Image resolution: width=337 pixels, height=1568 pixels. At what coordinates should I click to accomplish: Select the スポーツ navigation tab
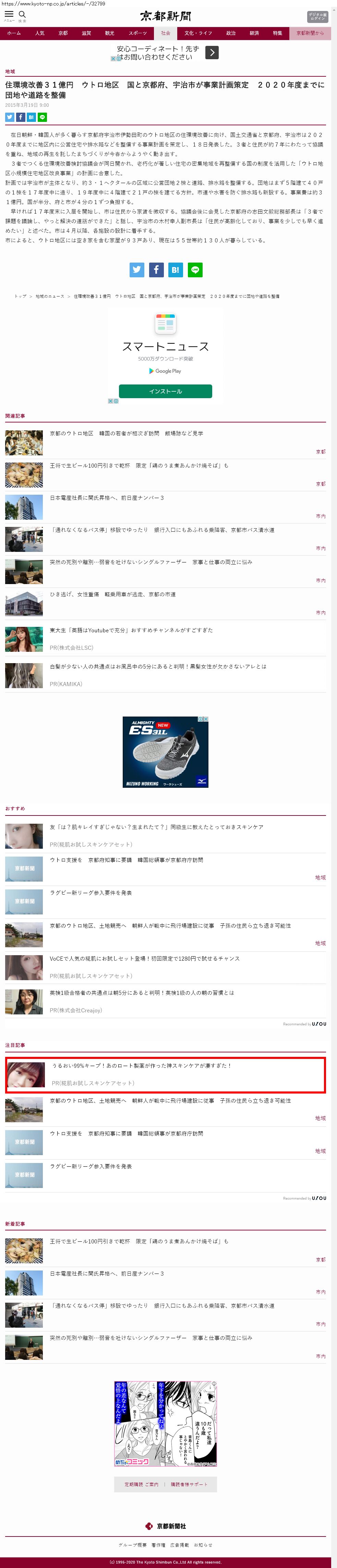(x=138, y=33)
